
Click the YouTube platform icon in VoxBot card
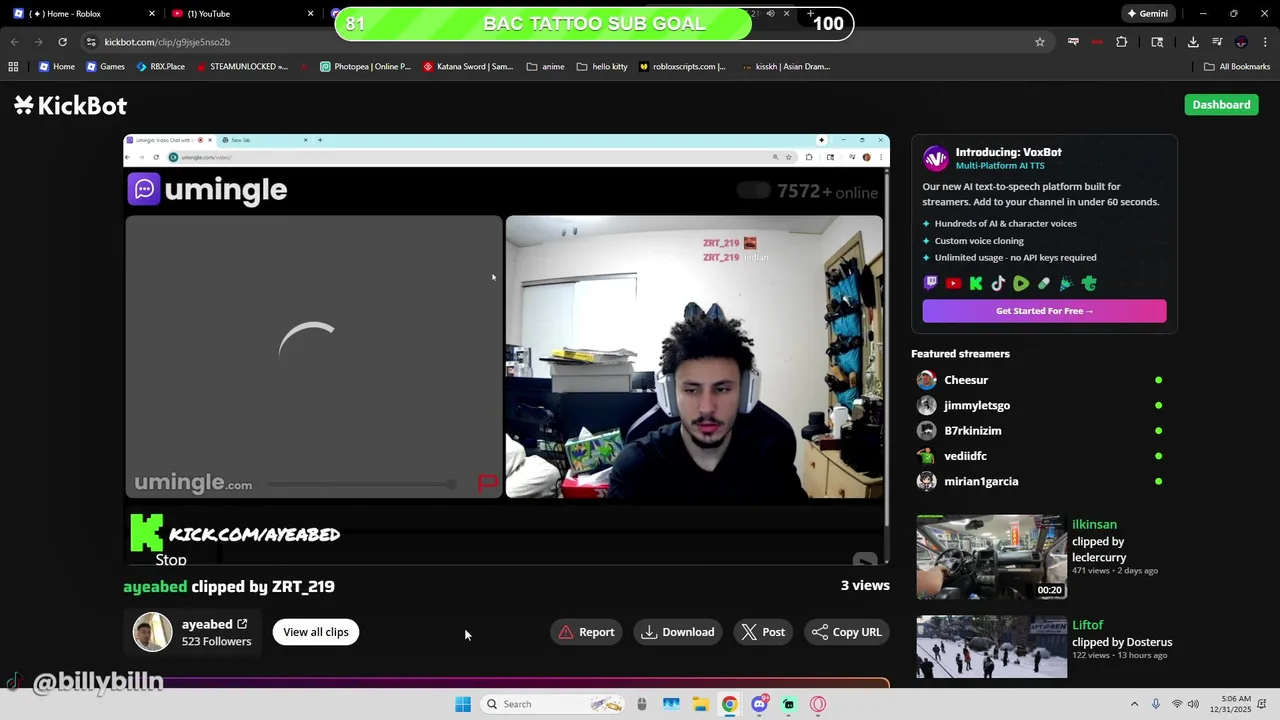click(953, 284)
